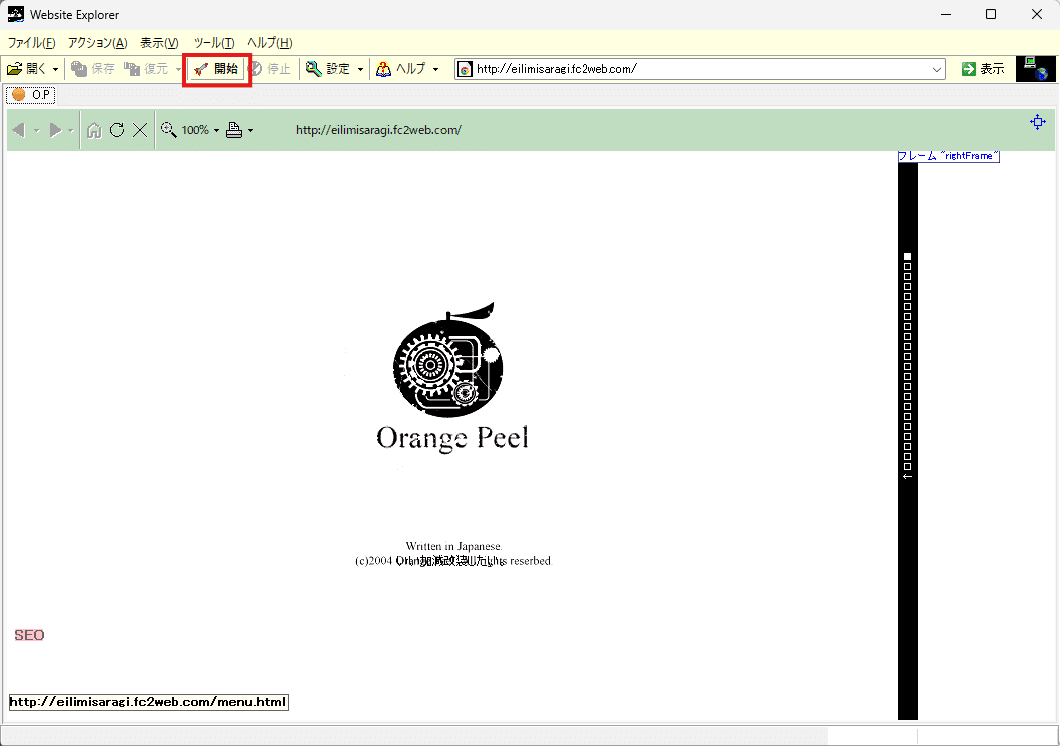Expand the 設定 dropdown arrow
Image resolution: width=1060 pixels, height=746 pixels.
(360, 69)
